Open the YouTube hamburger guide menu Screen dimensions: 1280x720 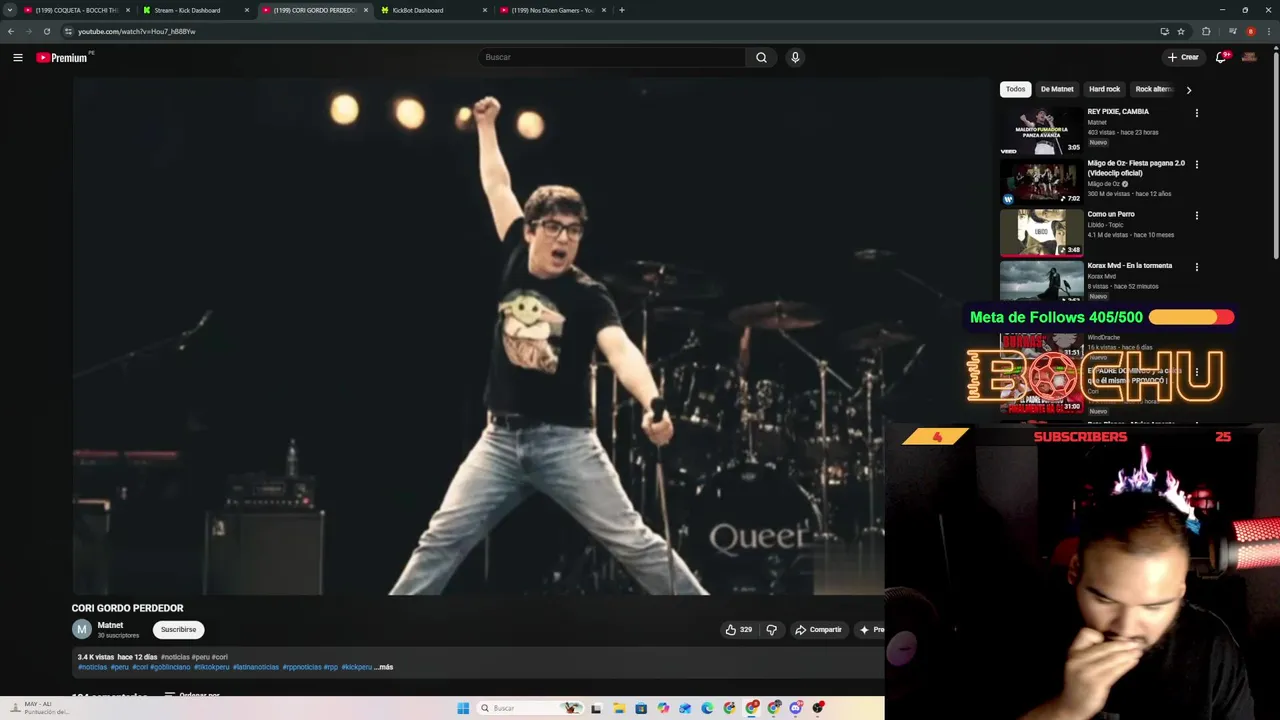click(x=18, y=57)
